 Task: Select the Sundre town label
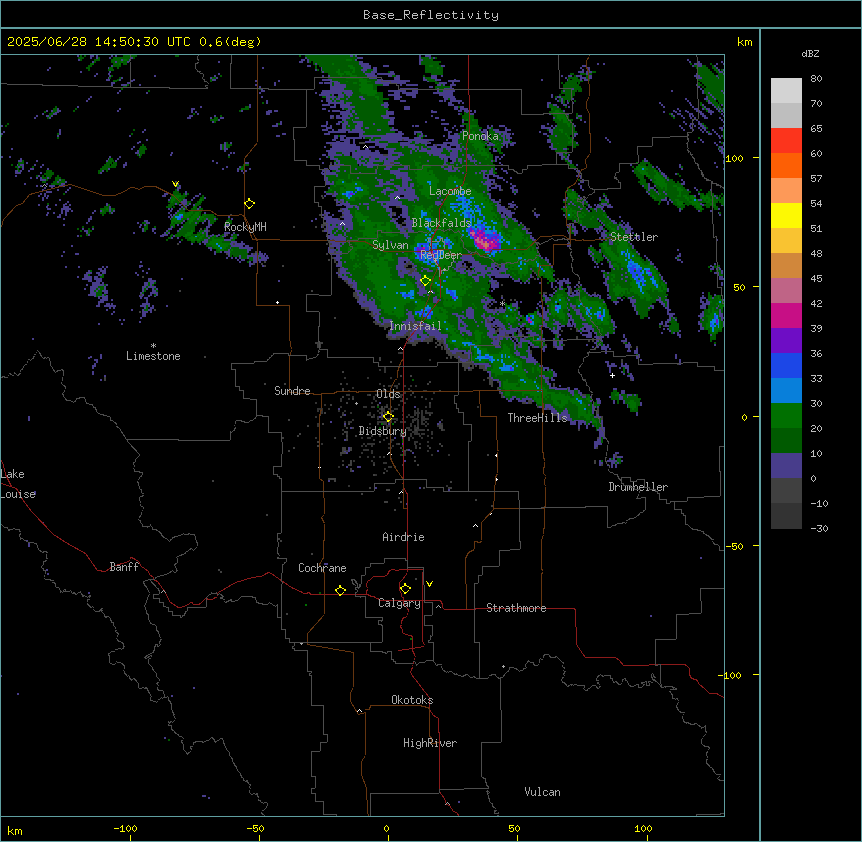(292, 391)
